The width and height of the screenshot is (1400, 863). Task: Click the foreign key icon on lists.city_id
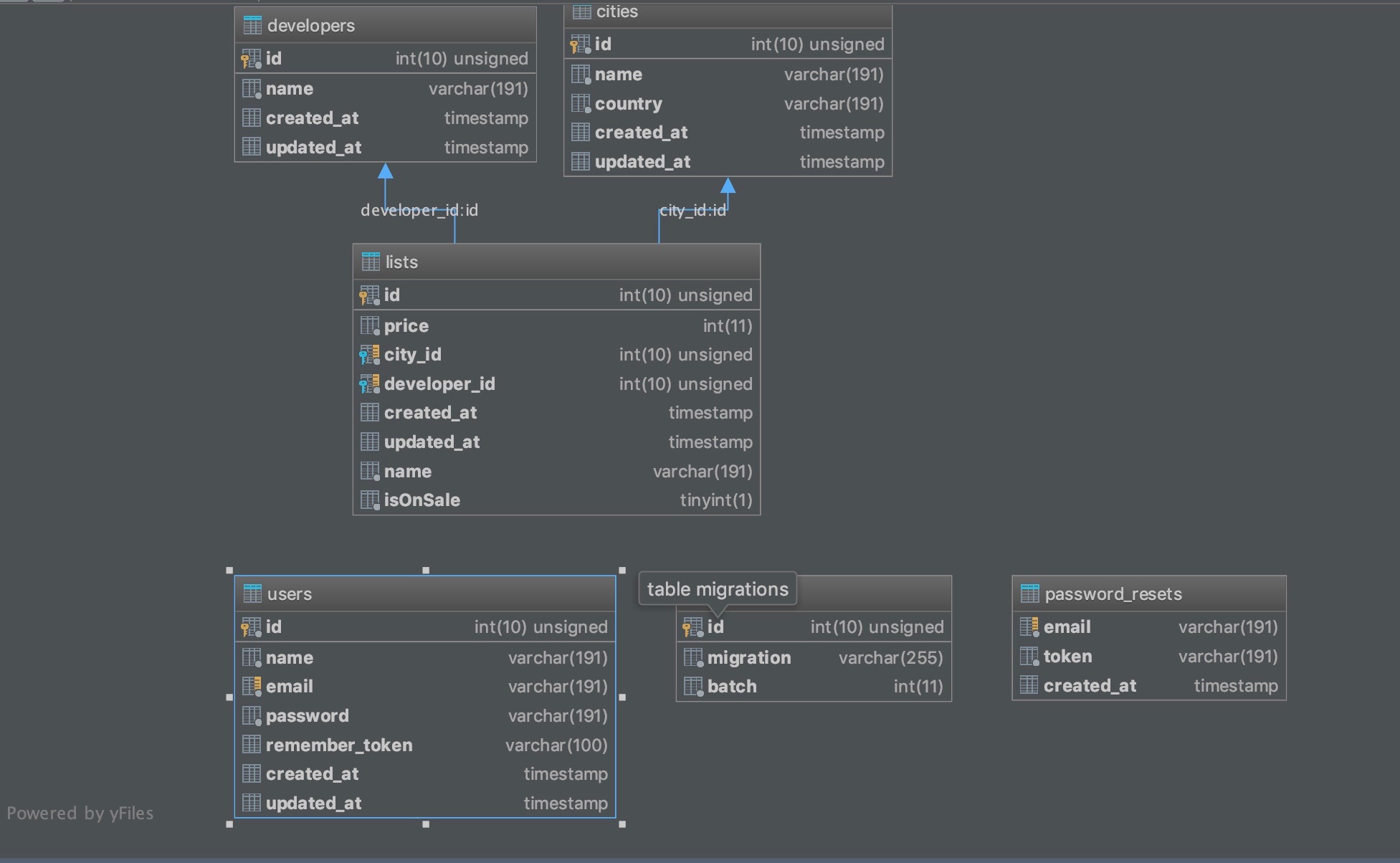[x=370, y=353]
